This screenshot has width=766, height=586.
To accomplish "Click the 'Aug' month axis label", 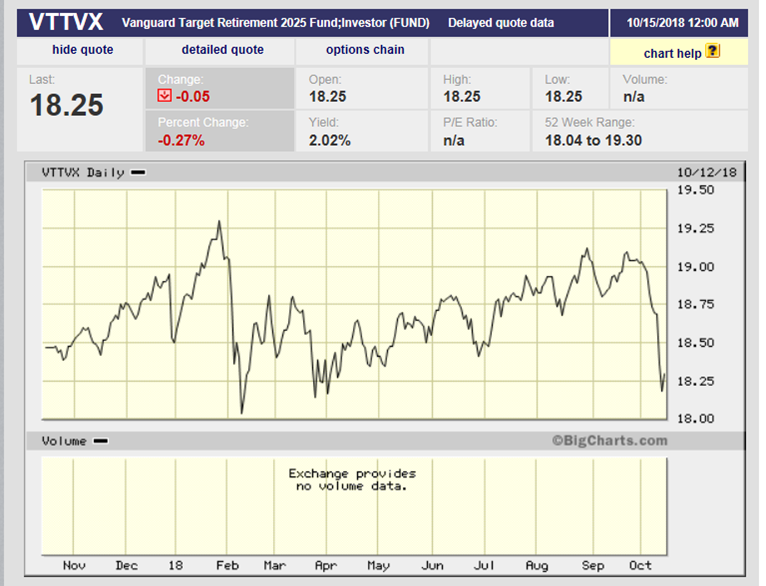I will point(537,565).
